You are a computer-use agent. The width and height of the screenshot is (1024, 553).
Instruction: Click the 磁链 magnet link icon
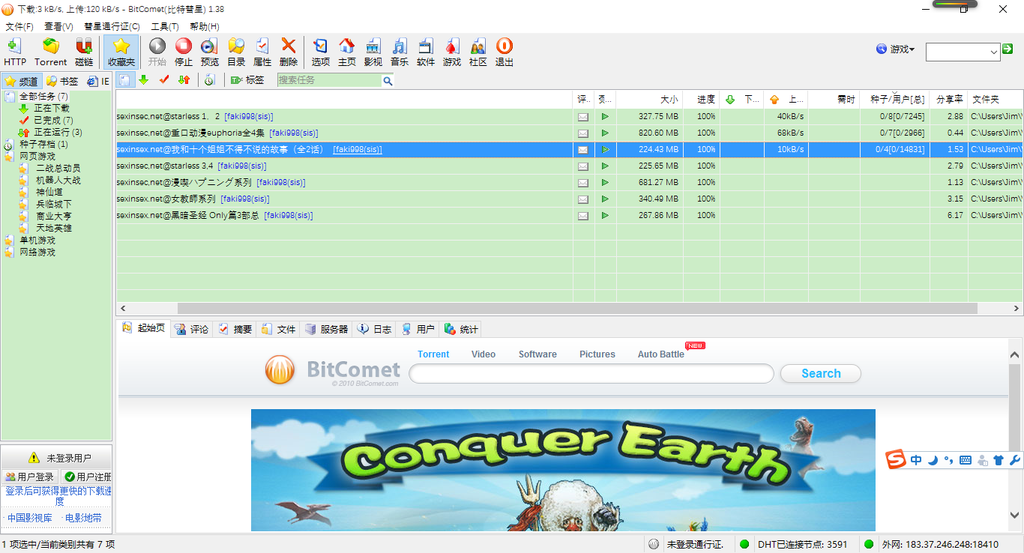[84, 52]
